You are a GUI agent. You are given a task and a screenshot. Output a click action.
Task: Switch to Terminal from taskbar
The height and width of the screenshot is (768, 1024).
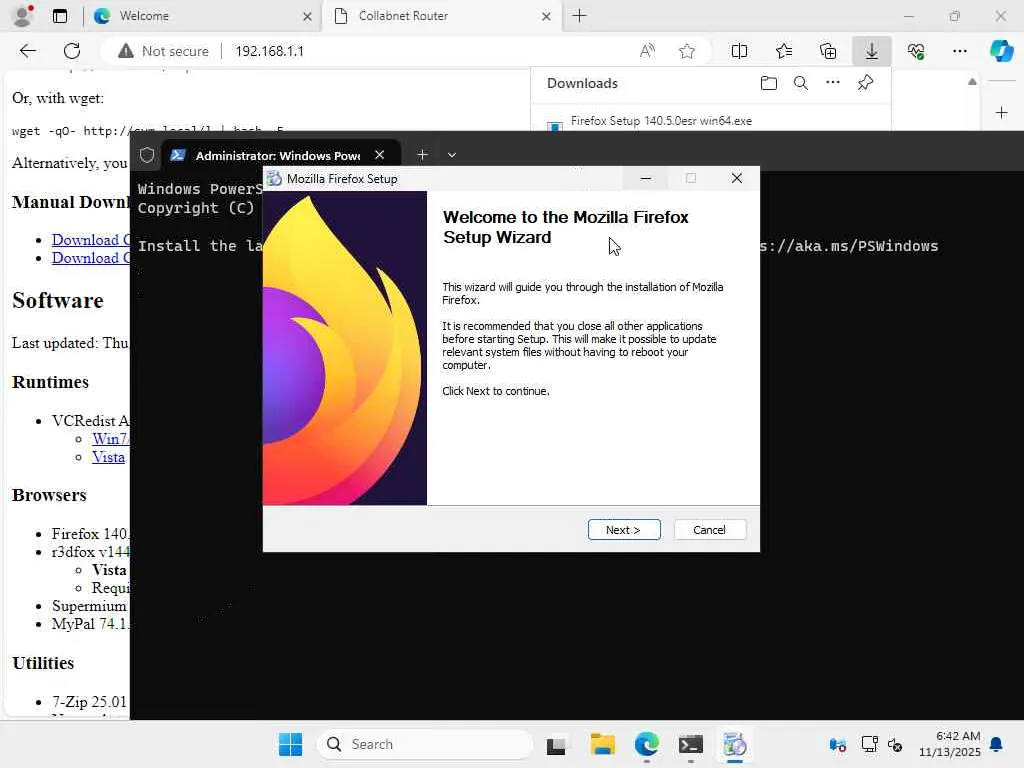click(690, 744)
